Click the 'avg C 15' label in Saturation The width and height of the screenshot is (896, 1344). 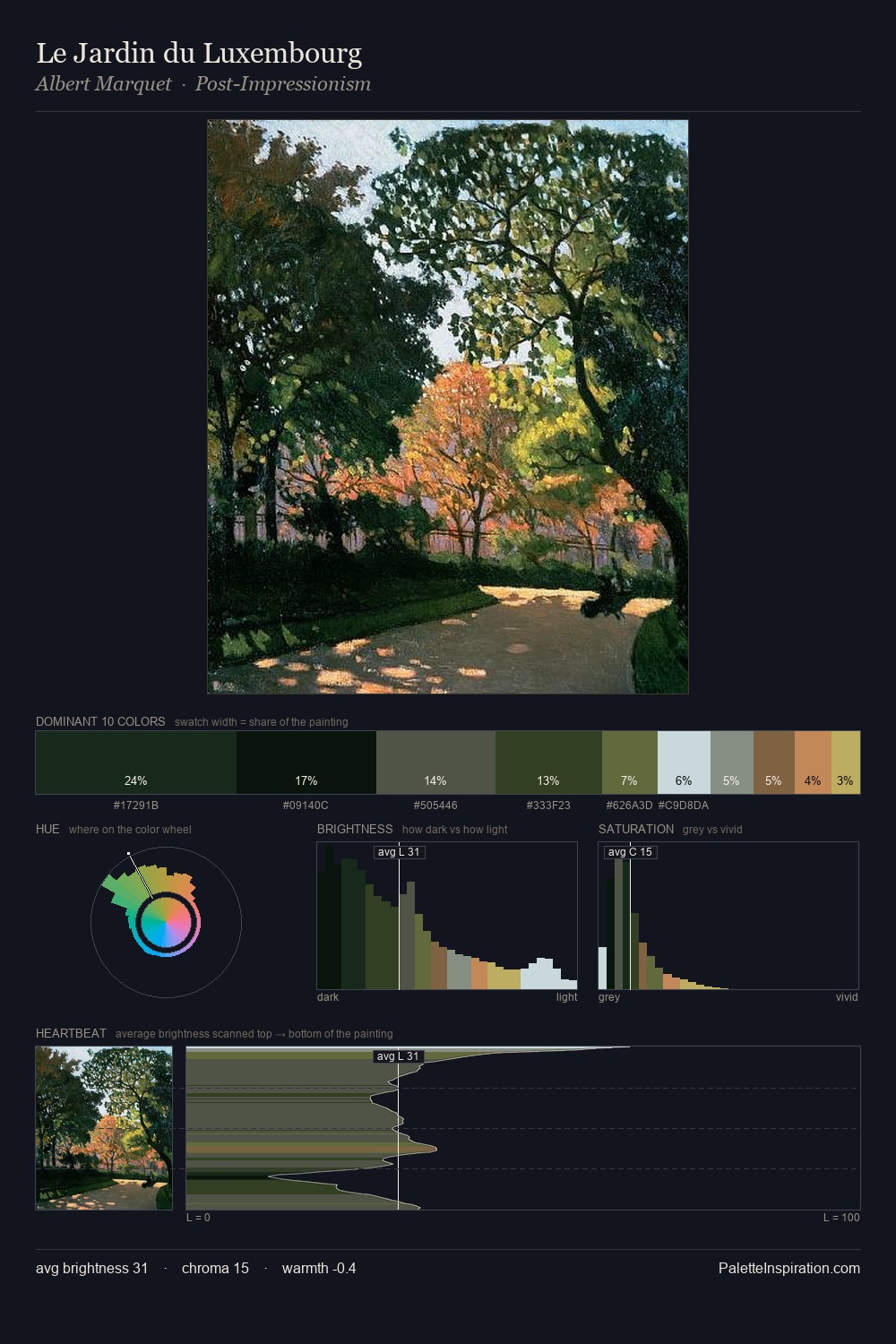click(x=630, y=852)
